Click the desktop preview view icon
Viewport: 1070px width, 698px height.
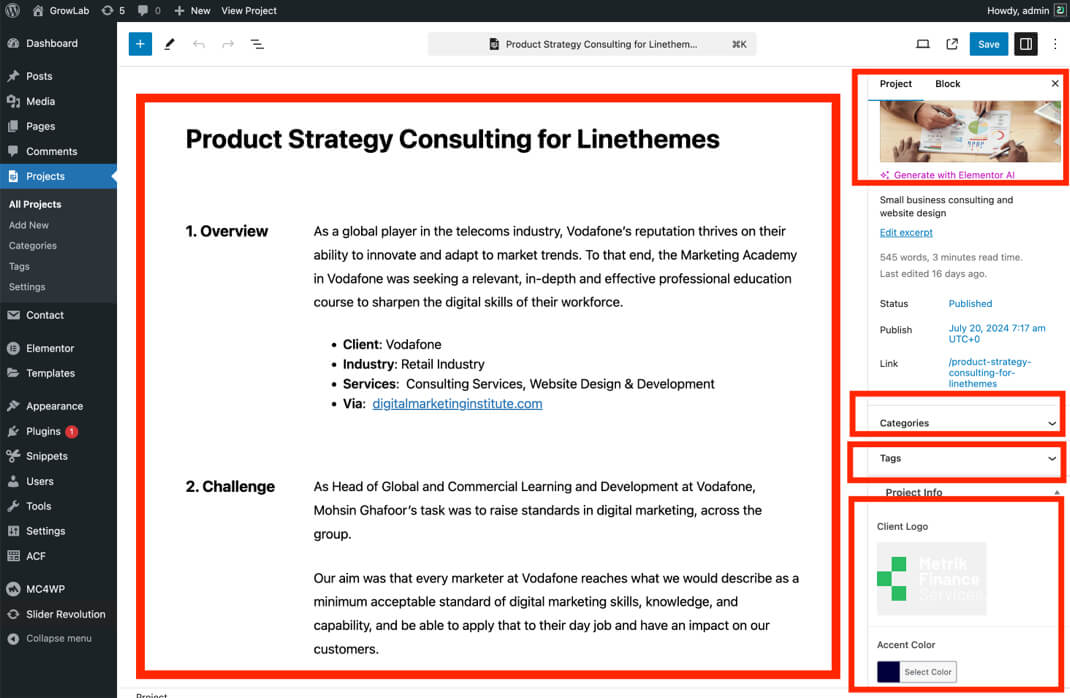tap(923, 44)
